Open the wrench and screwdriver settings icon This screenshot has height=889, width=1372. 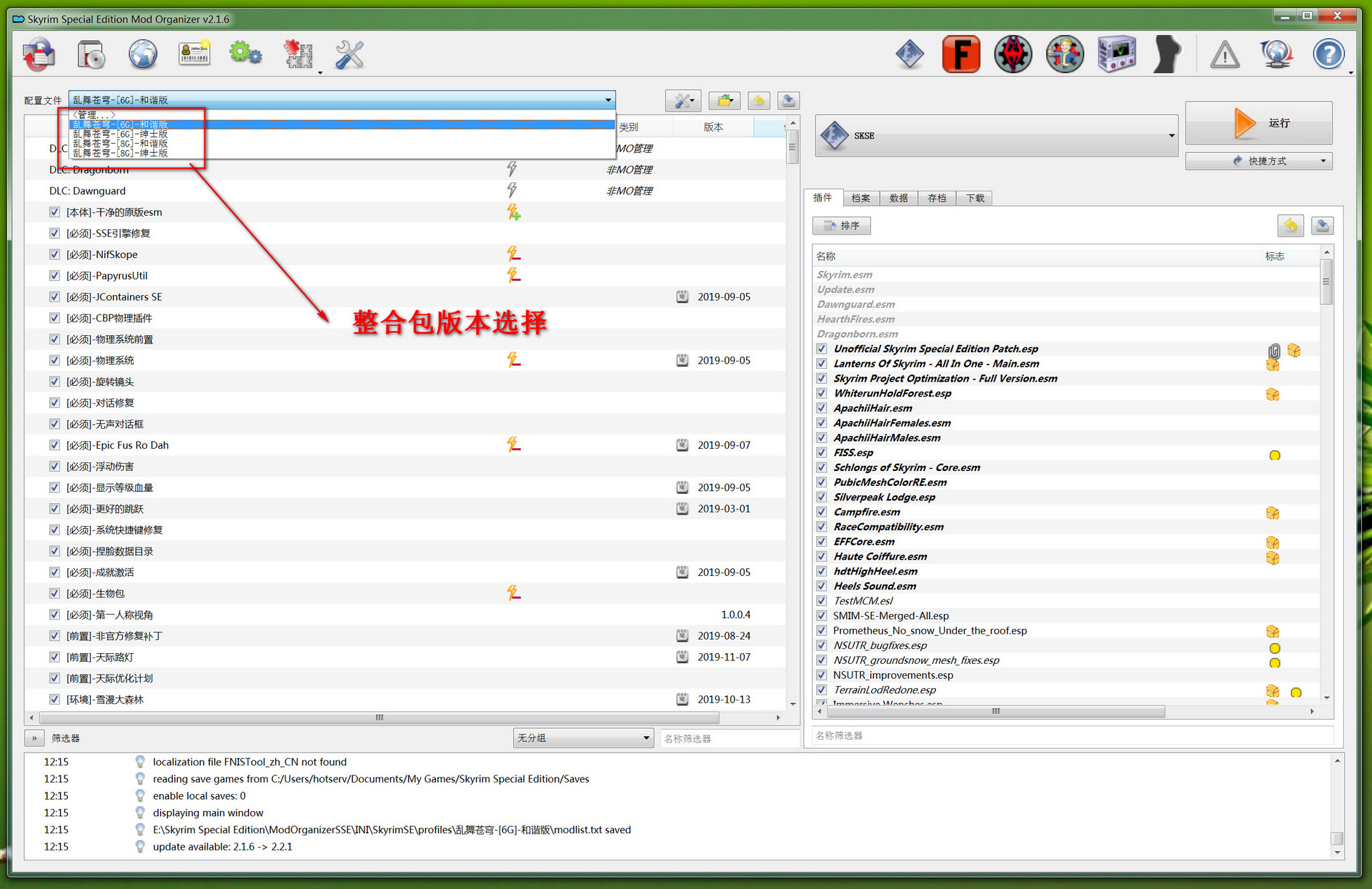(349, 54)
